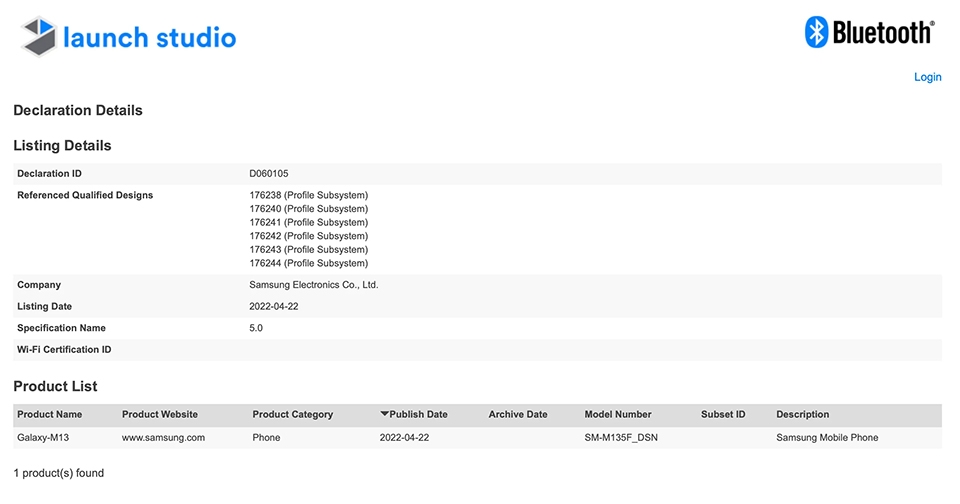Click the Subset ID column header
The height and width of the screenshot is (504, 960).
click(x=723, y=415)
